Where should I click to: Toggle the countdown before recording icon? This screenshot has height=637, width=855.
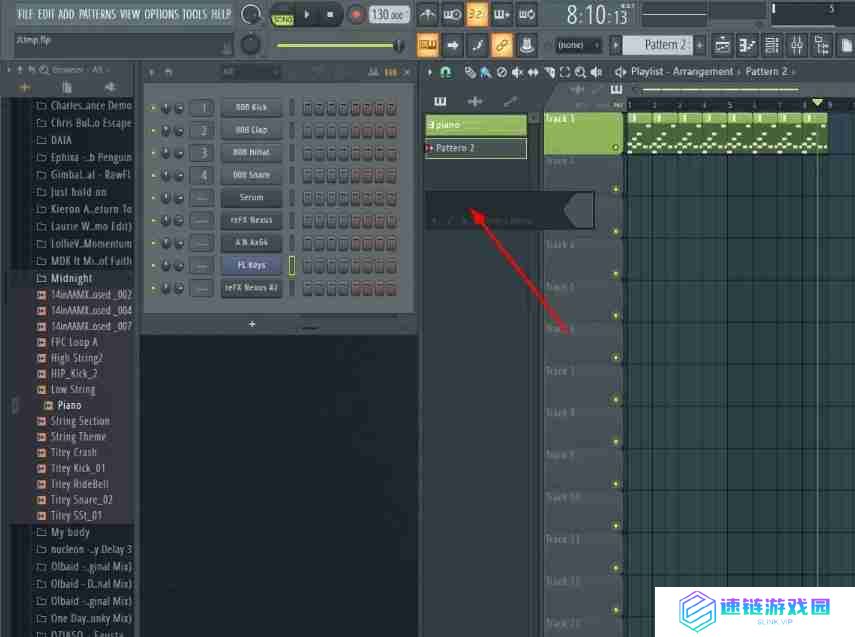(x=476, y=15)
